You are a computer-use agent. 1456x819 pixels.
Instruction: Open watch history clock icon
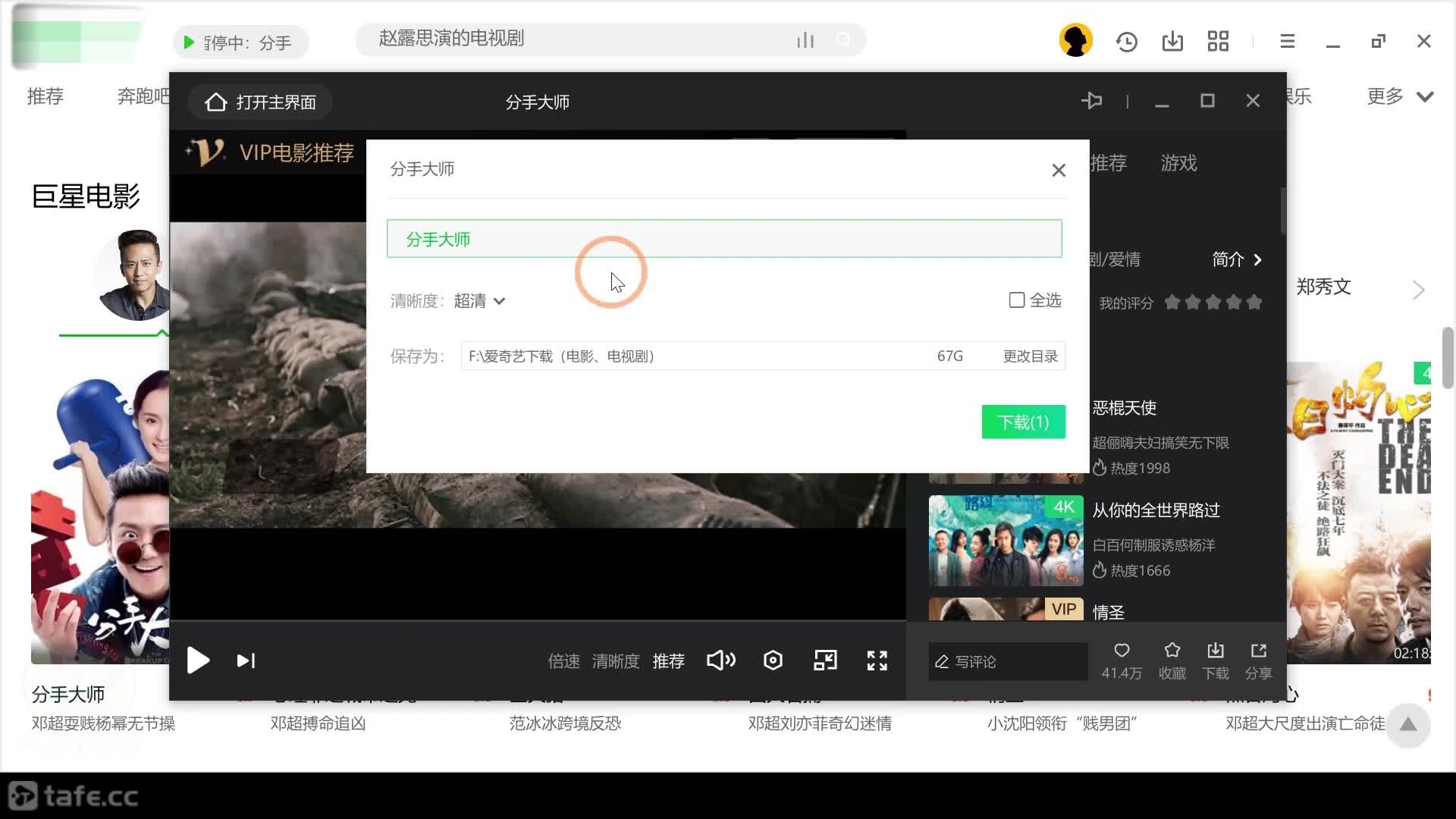pyautogui.click(x=1127, y=42)
